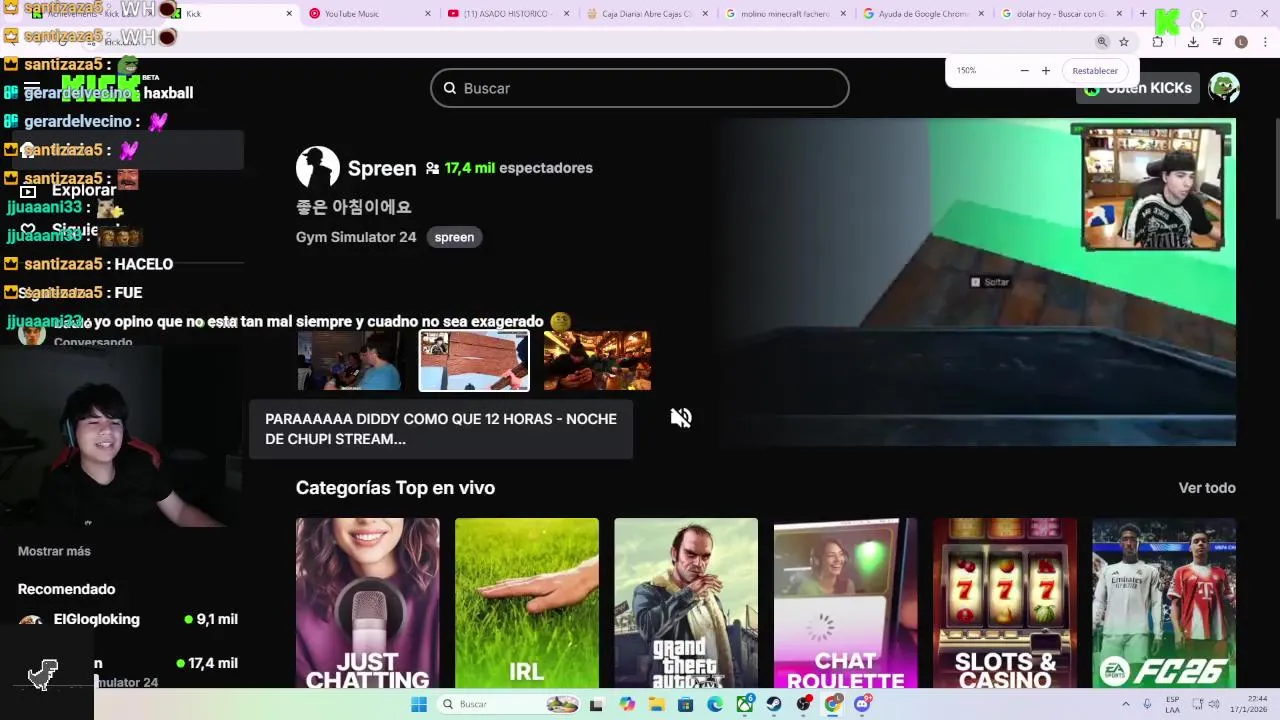This screenshot has width=1280, height=720.
Task: Open the Windows Start menu
Action: (x=419, y=704)
